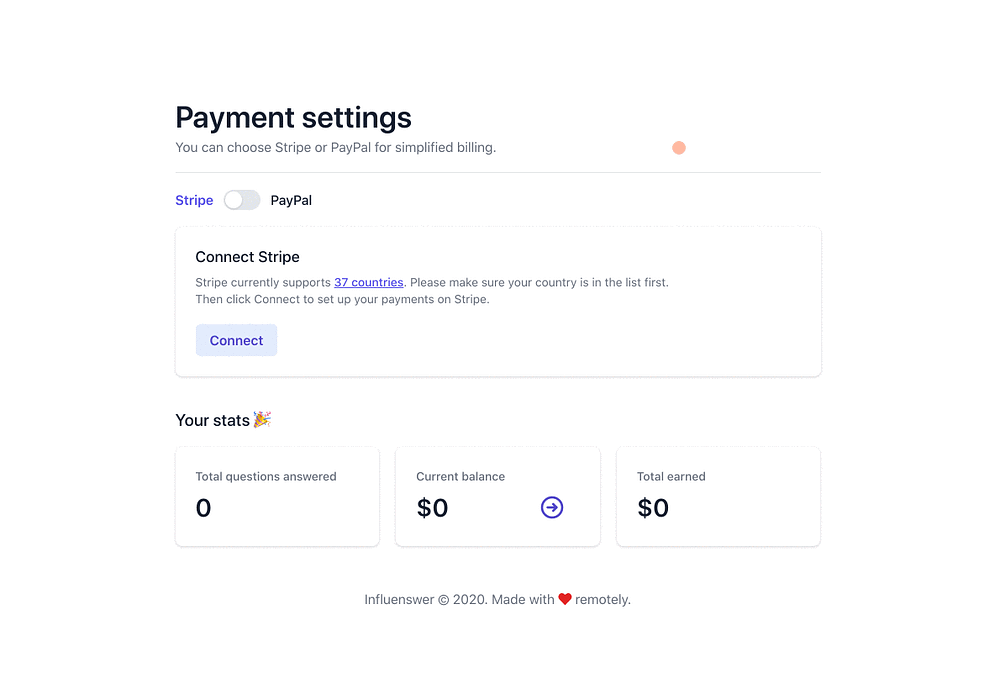This screenshot has height=693, width=1000.
Task: Click the party popper emoji next to Your stats
Action: [x=262, y=420]
